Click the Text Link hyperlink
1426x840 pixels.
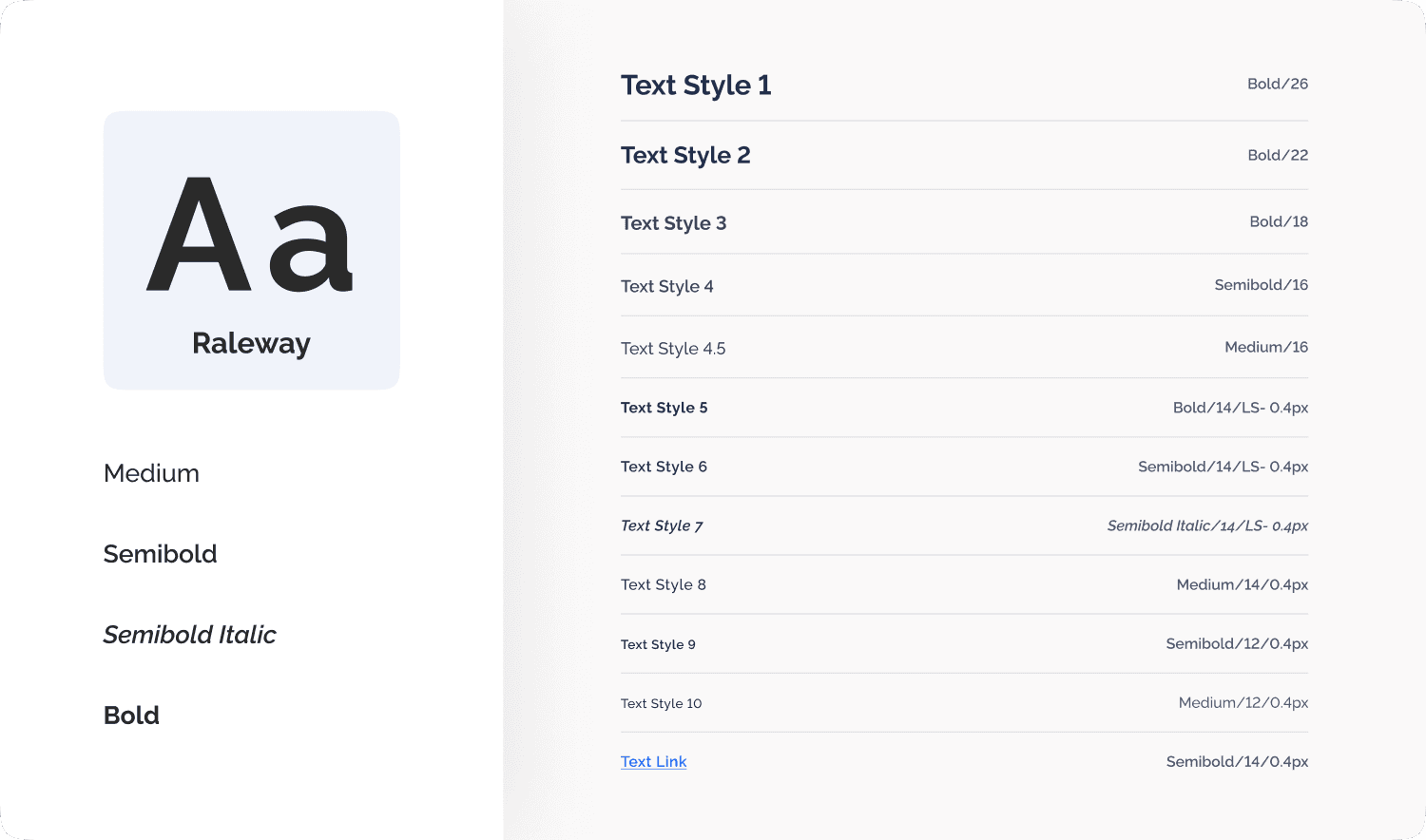coord(653,762)
